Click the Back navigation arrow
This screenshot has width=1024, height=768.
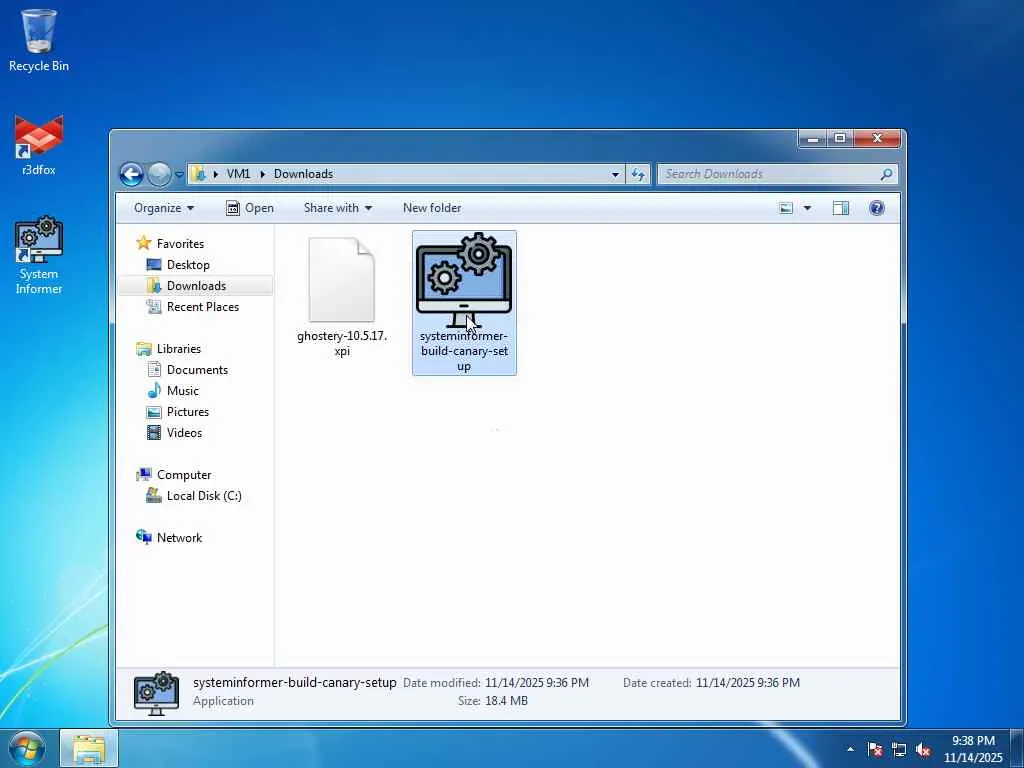point(131,174)
